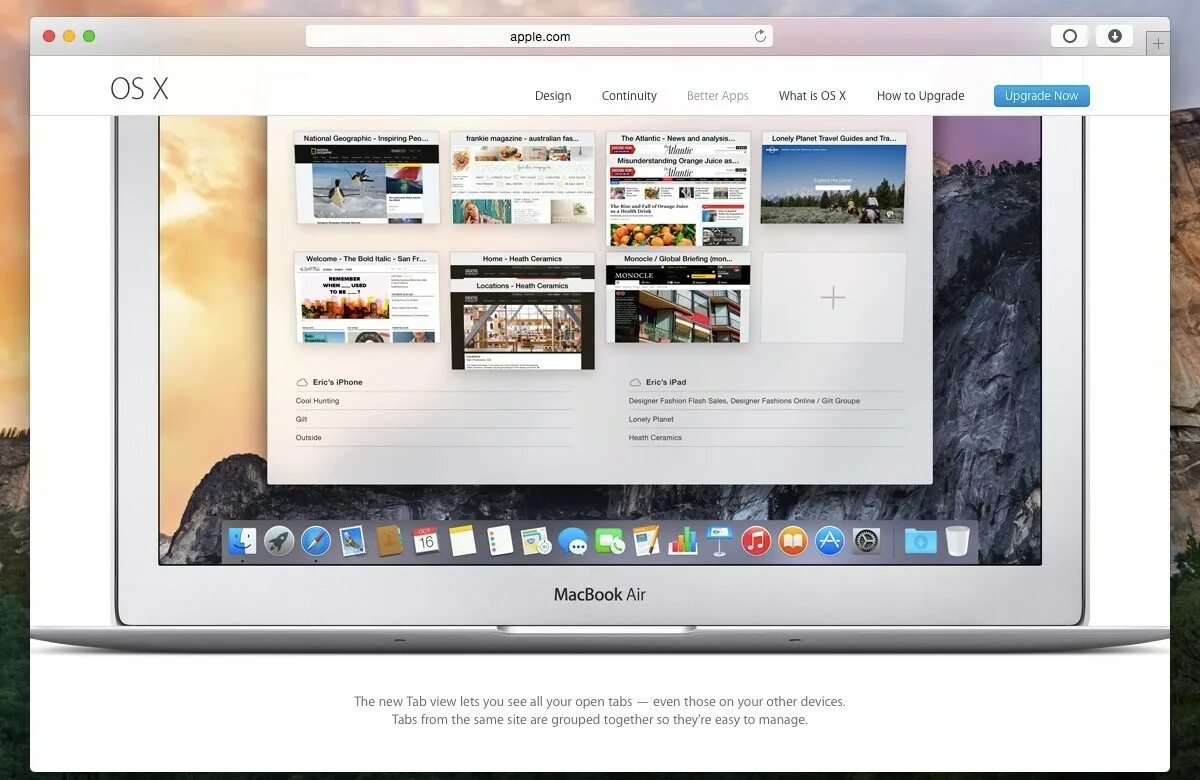
Task: Open Finder in the dock
Action: point(242,541)
